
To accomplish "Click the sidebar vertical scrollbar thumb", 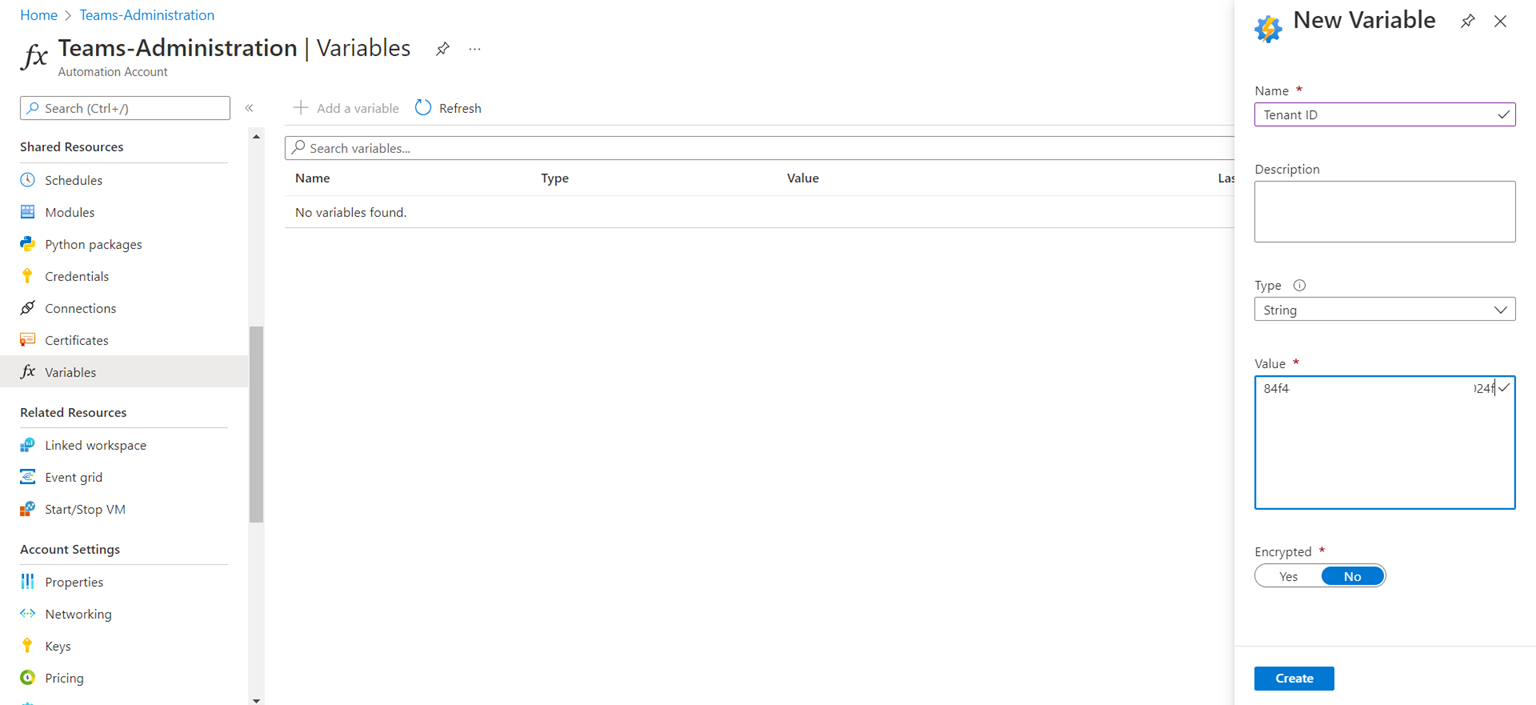I will click(x=256, y=424).
